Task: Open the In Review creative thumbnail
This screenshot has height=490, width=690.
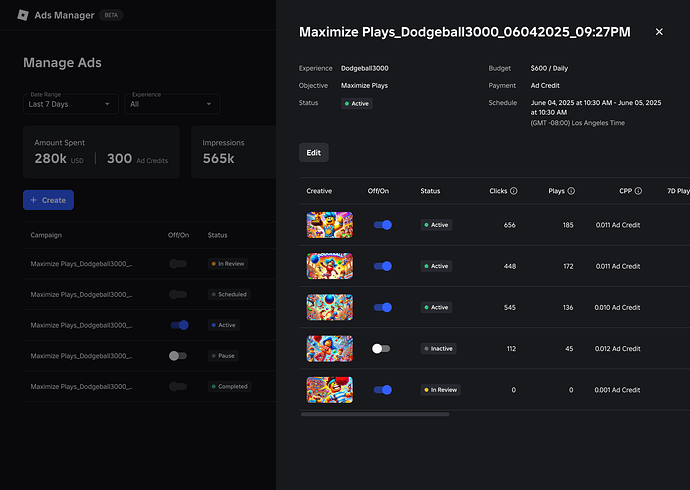Action: tap(330, 390)
